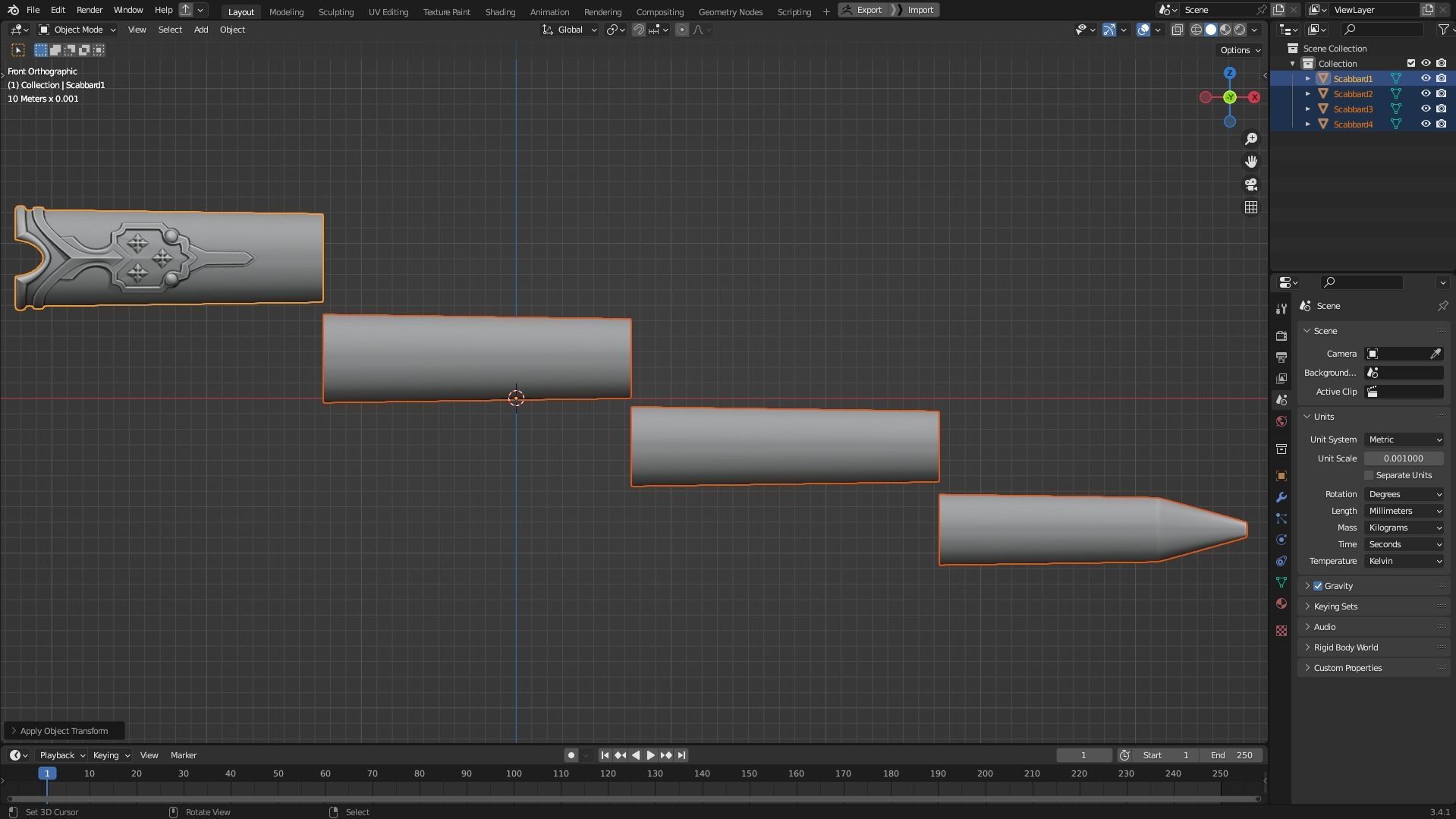This screenshot has width=1456, height=819.
Task: Switch to the Geometry Nodes workspace tab
Action: (730, 11)
